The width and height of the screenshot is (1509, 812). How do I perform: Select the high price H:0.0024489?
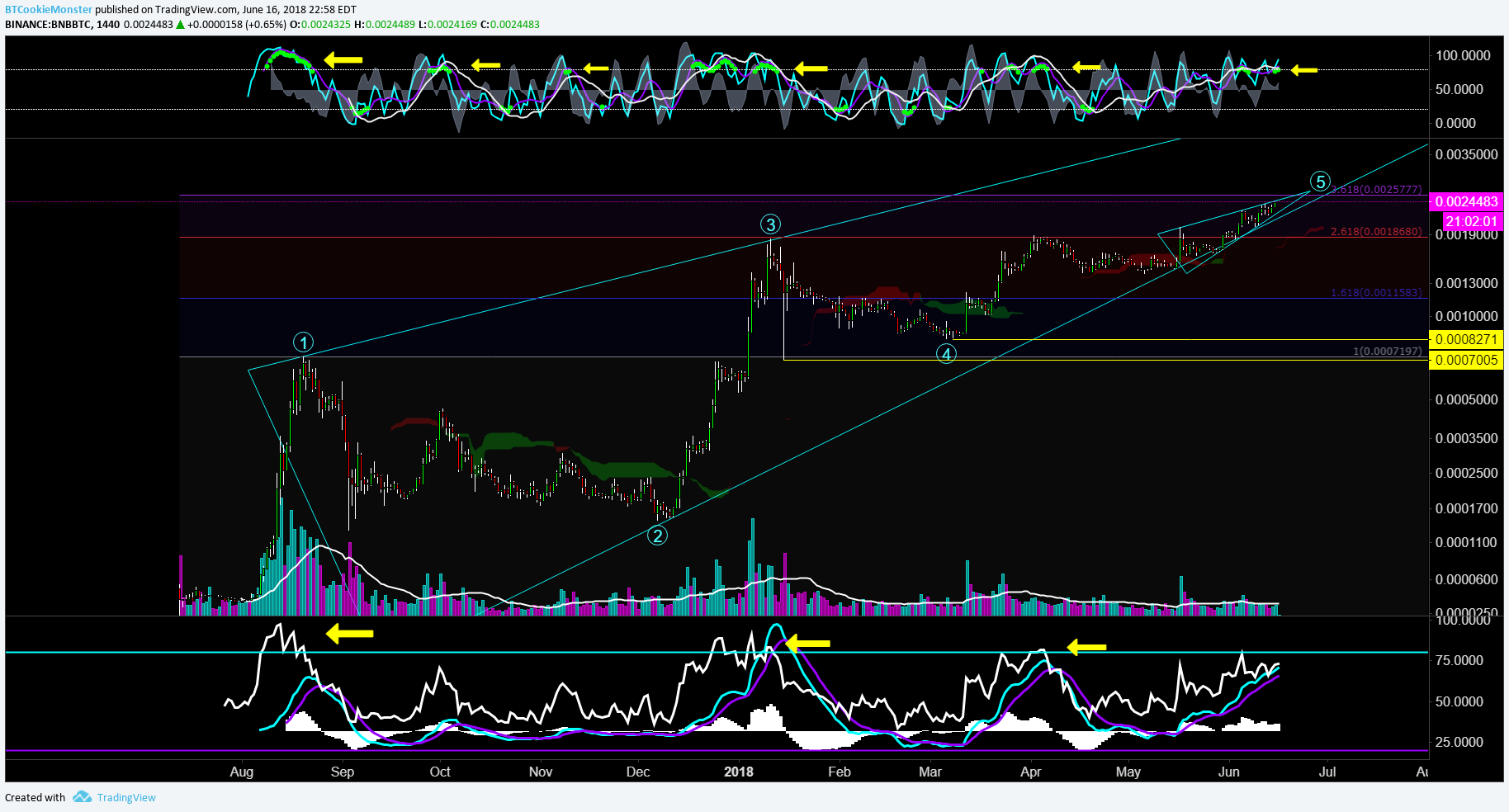coord(385,24)
